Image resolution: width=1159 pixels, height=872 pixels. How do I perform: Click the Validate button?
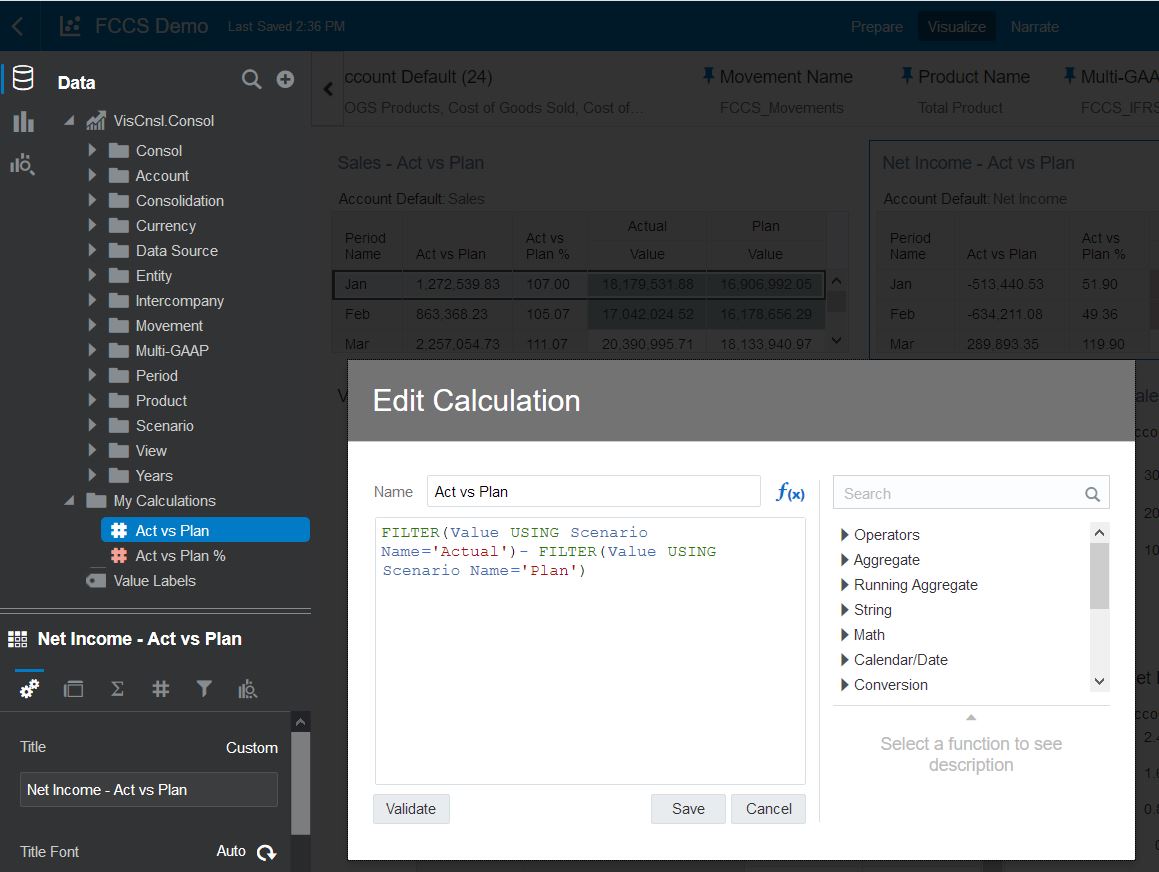pyautogui.click(x=411, y=809)
